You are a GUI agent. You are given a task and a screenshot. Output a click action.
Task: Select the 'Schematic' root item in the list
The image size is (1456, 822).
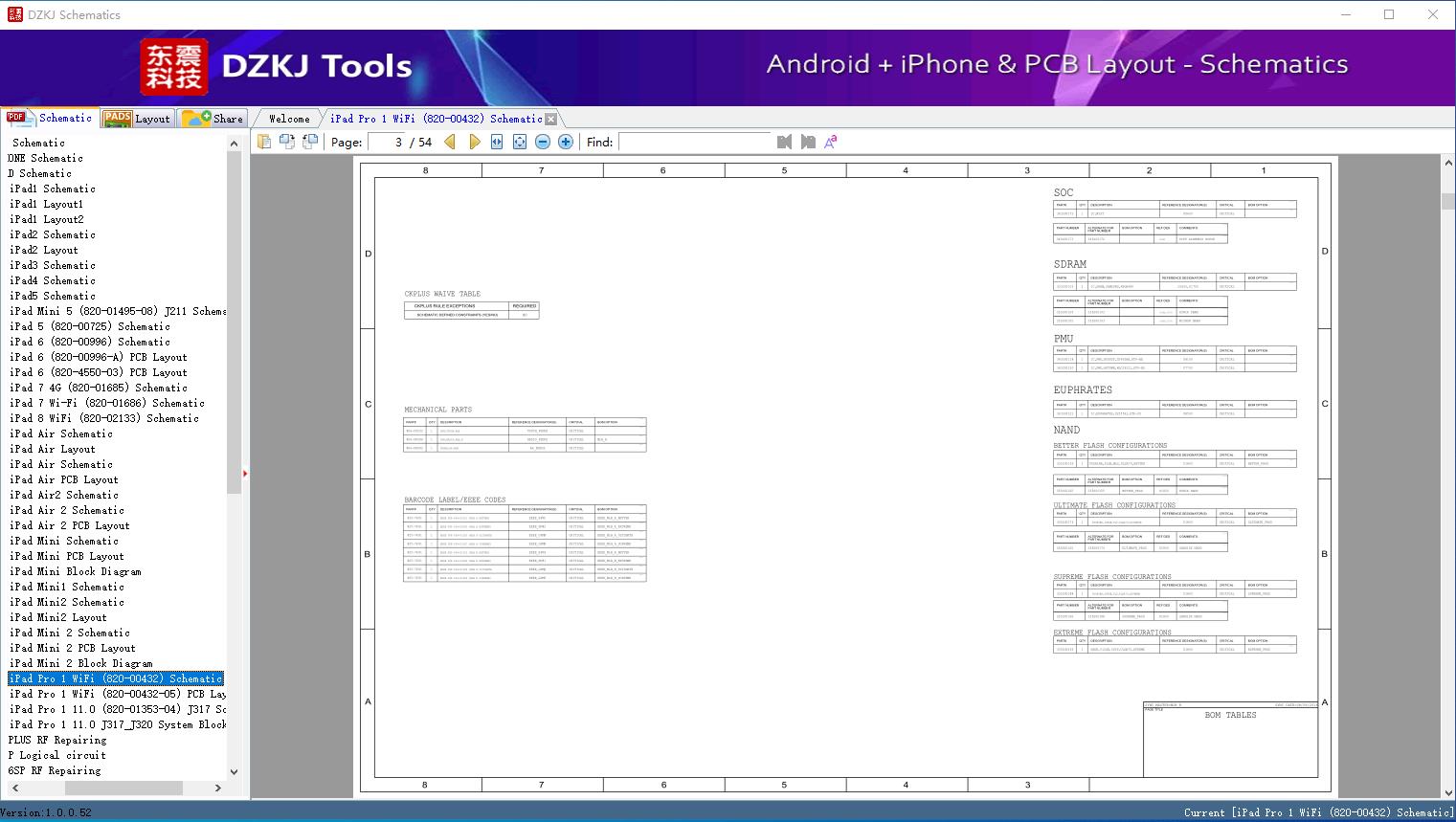(x=38, y=143)
